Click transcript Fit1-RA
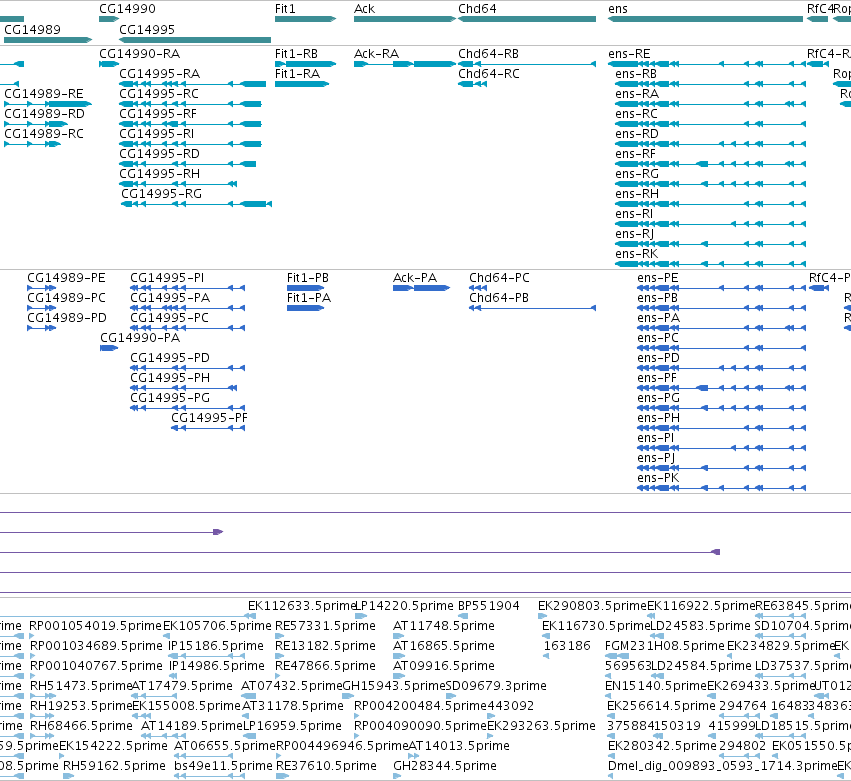 297,74
